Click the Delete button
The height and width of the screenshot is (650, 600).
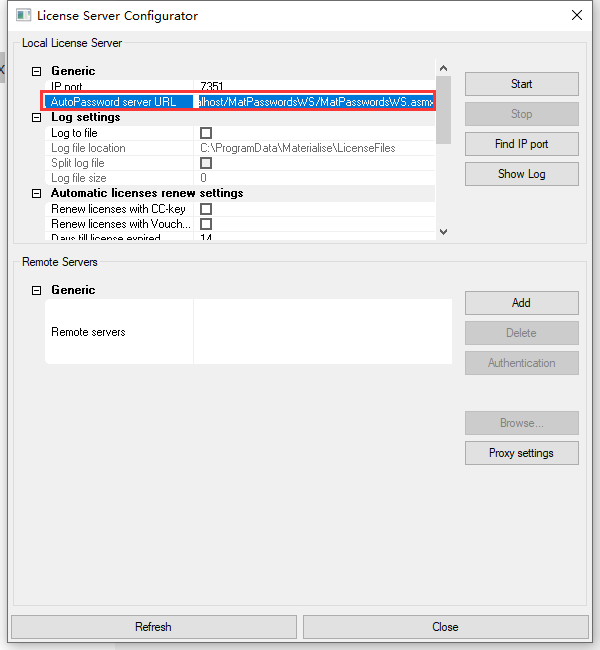click(x=522, y=333)
